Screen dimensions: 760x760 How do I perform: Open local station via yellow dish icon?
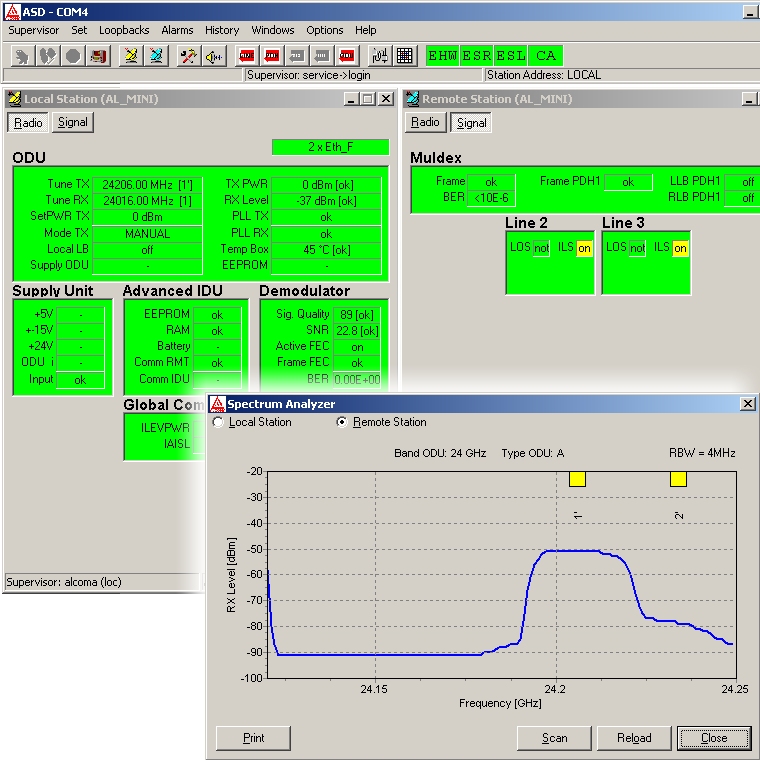tap(131, 56)
